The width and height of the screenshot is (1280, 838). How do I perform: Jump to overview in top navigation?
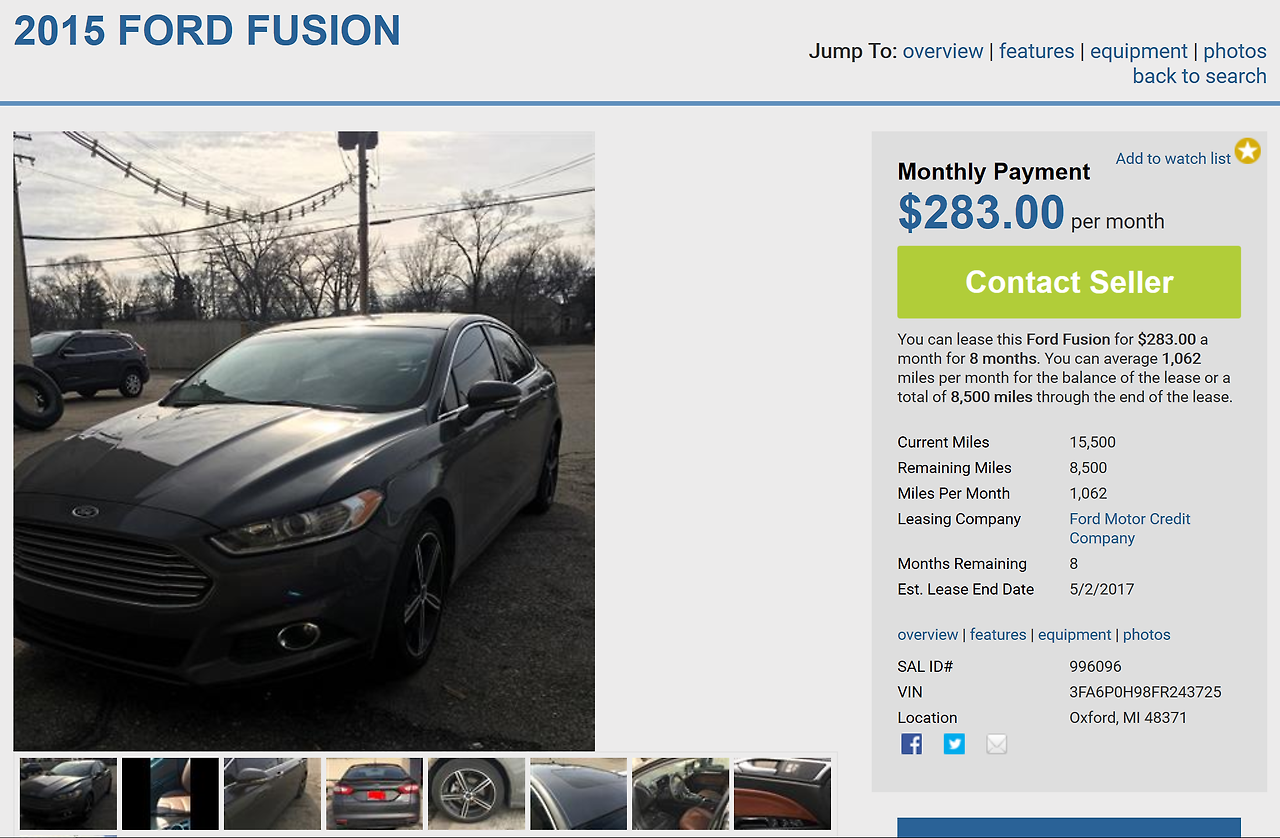click(x=942, y=51)
